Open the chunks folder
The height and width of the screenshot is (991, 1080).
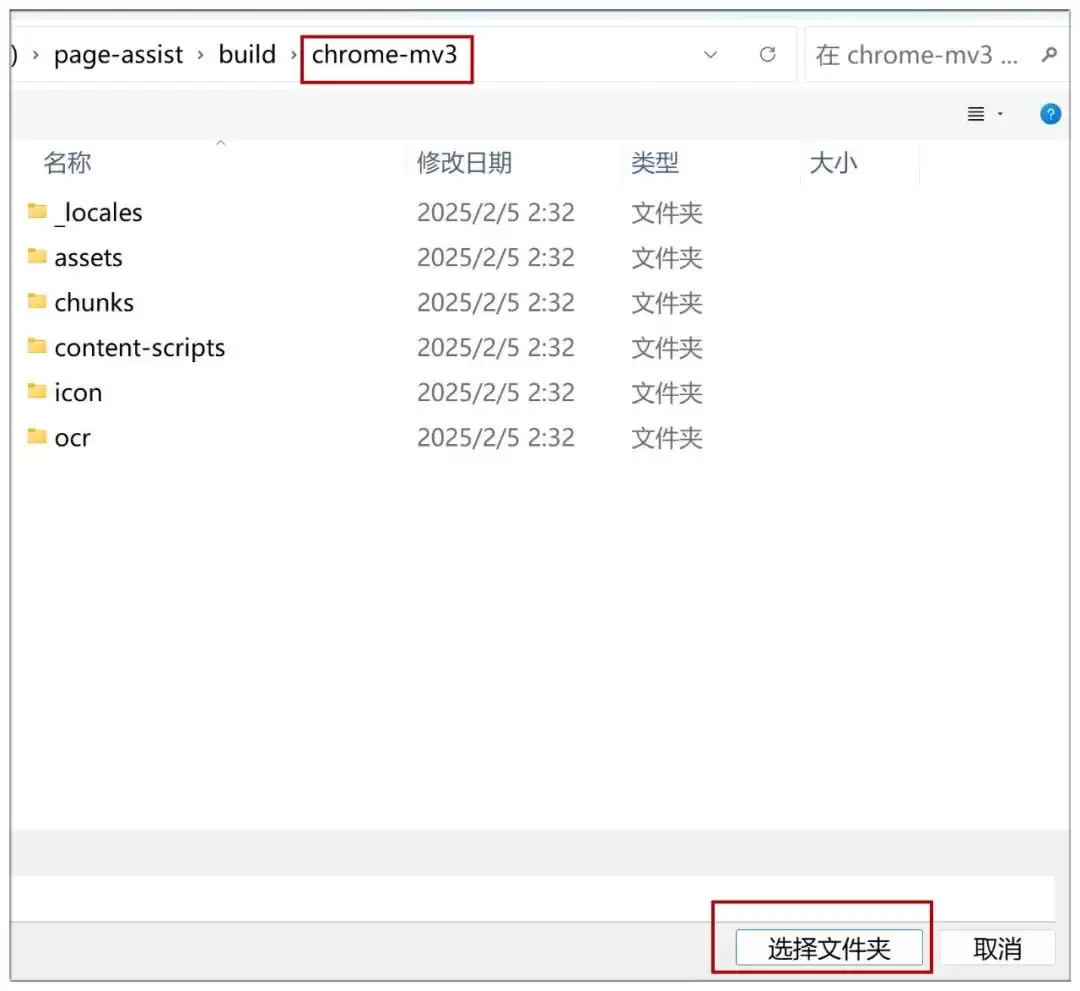(x=94, y=302)
